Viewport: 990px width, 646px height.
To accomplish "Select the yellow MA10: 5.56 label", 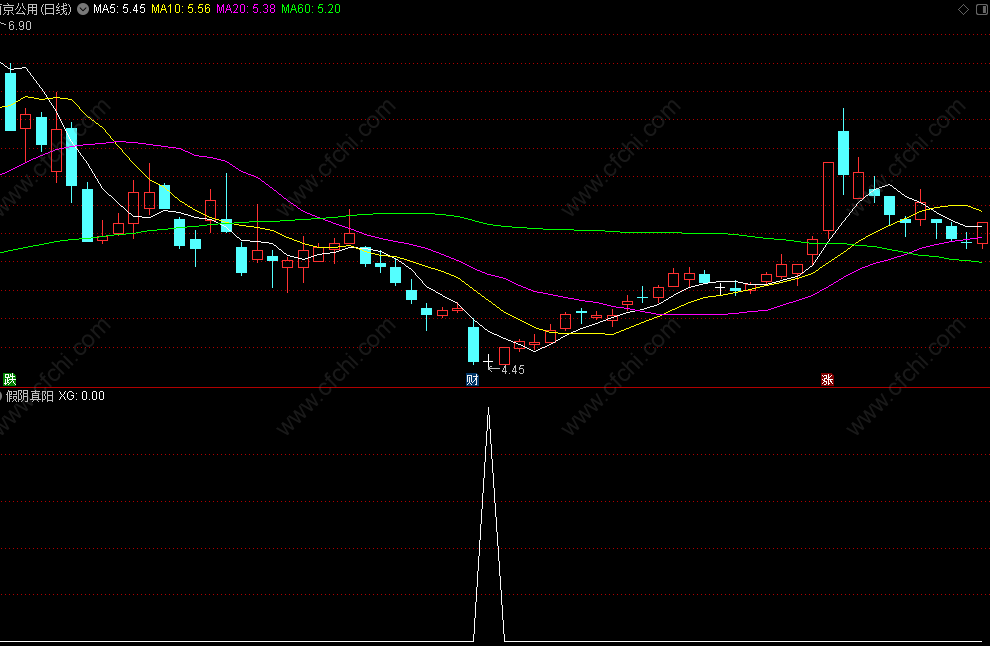I will tap(181, 9).
